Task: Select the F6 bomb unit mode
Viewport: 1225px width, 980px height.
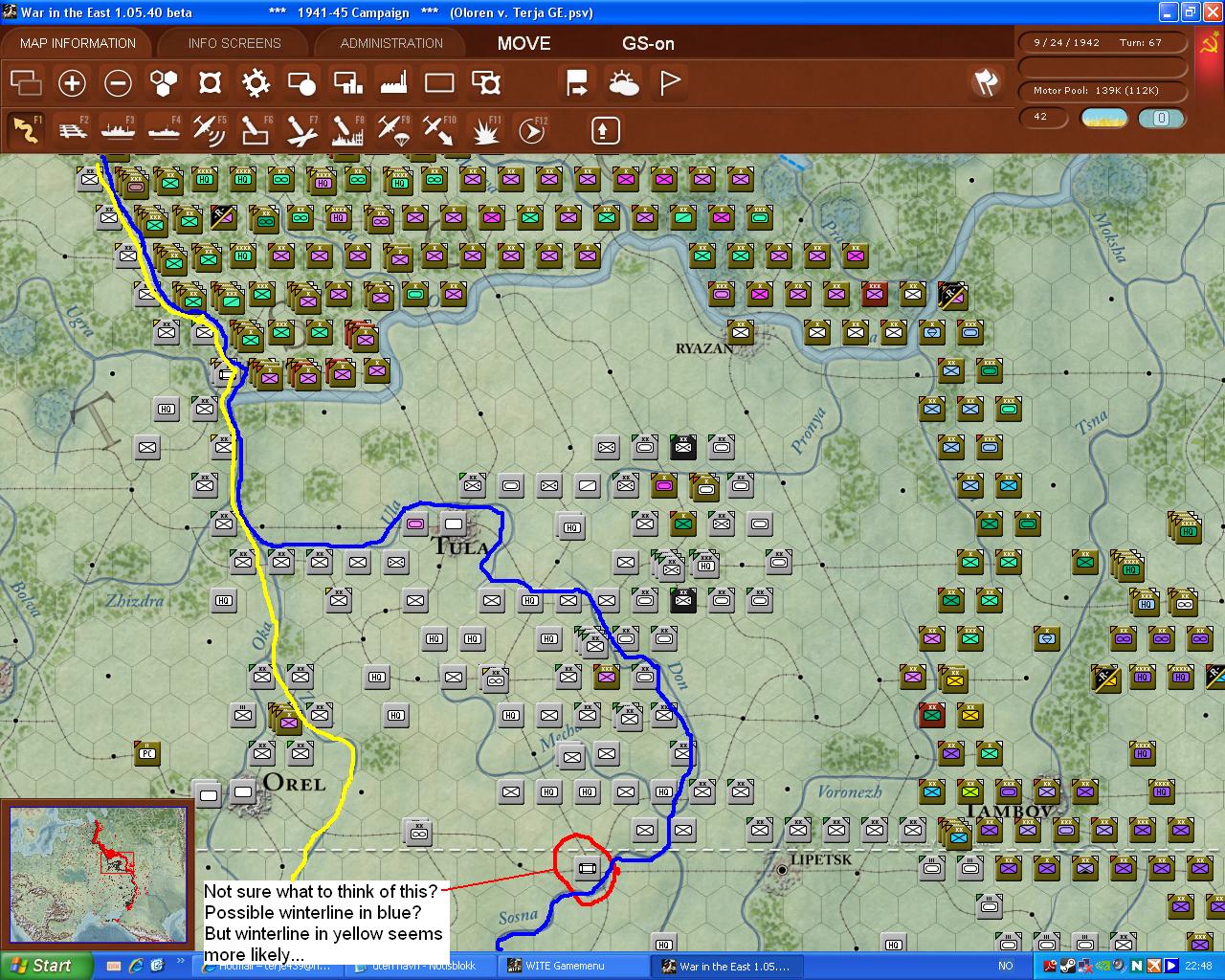Action: (256, 129)
